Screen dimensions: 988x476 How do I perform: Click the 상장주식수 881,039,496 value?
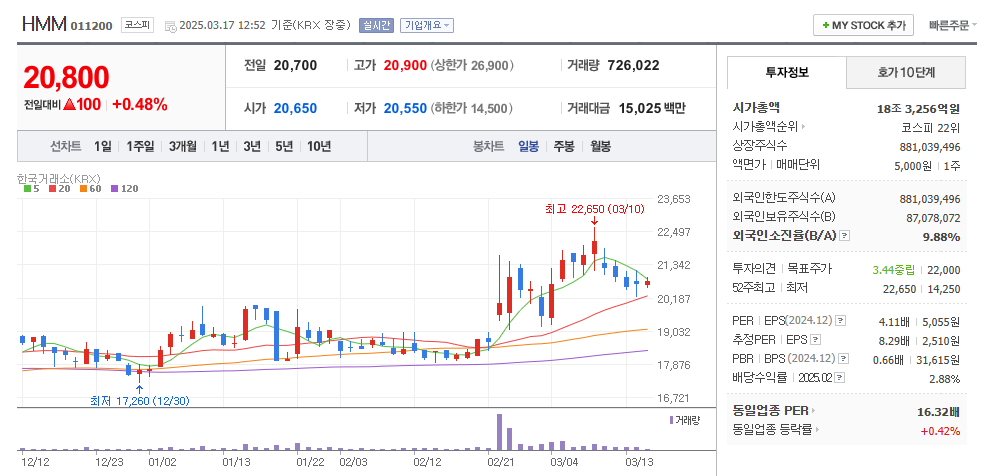pos(930,147)
